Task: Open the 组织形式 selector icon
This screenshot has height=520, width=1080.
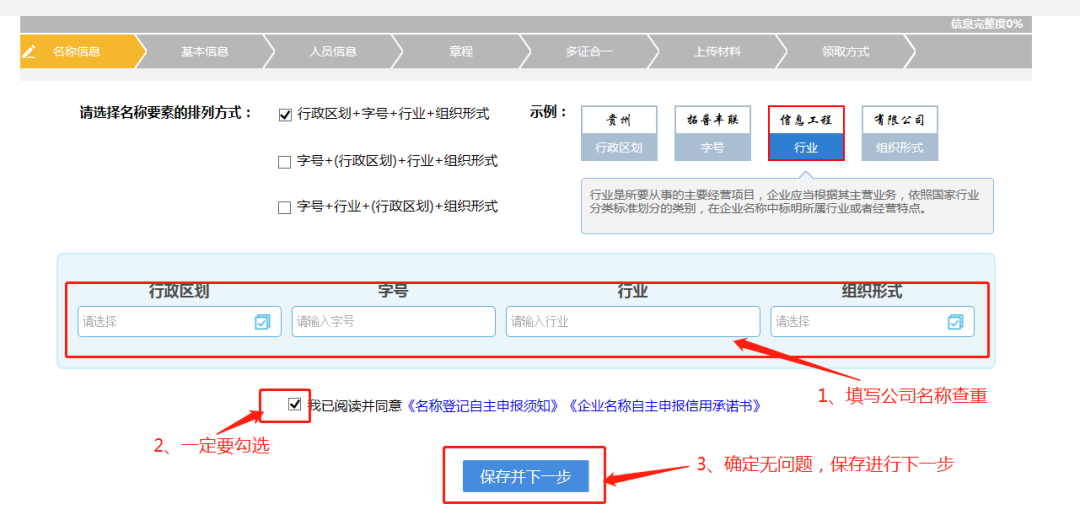Action: click(955, 322)
